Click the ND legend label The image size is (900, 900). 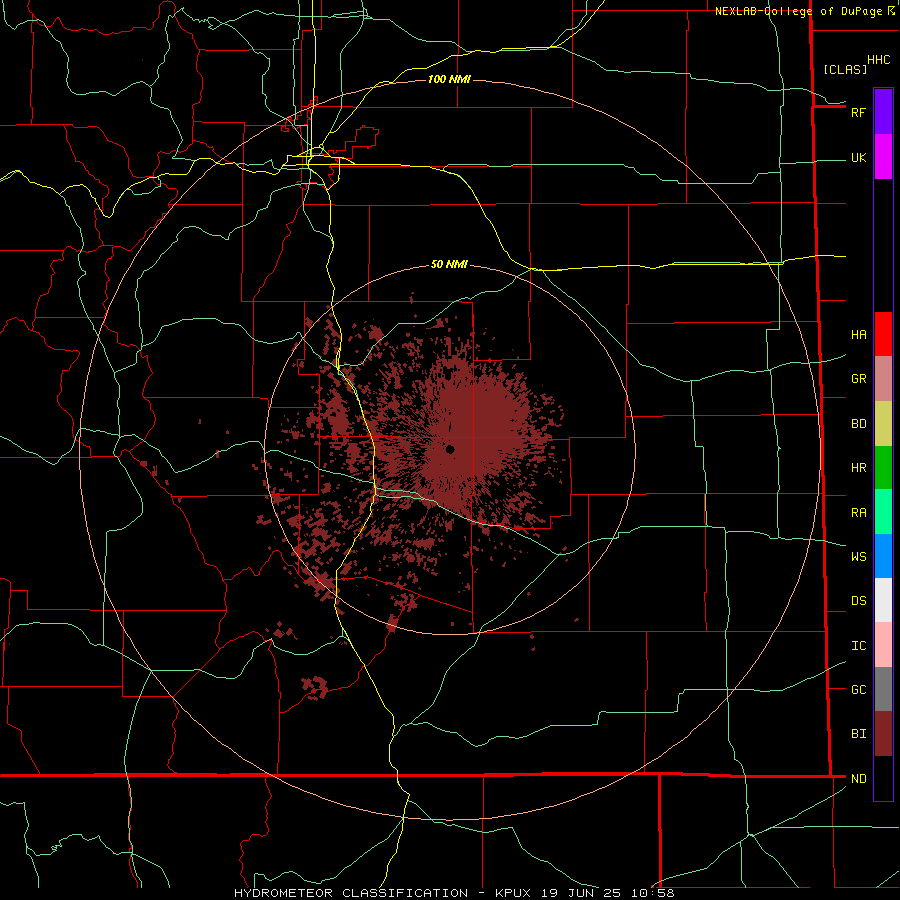click(x=858, y=778)
